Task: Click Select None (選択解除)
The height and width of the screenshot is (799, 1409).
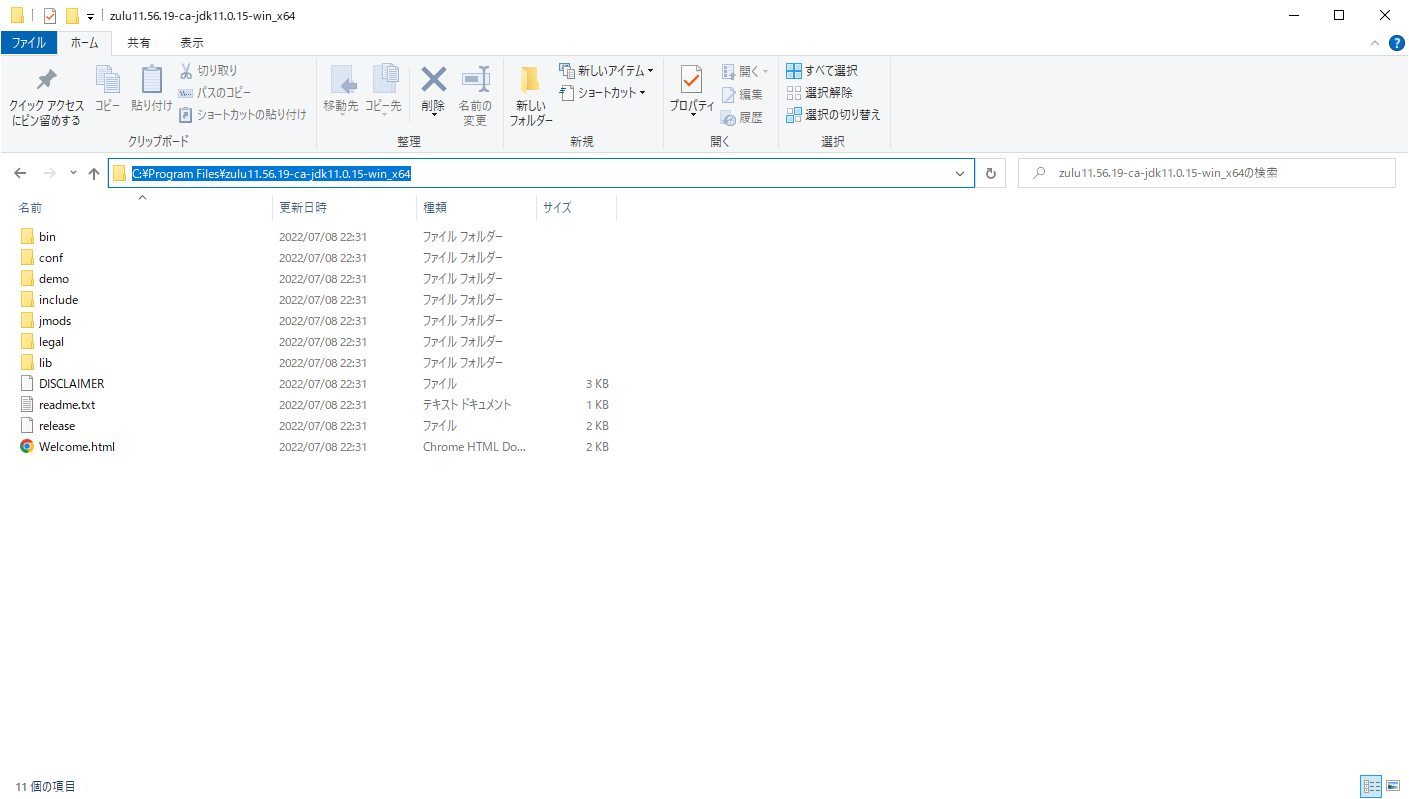Action: [x=820, y=93]
